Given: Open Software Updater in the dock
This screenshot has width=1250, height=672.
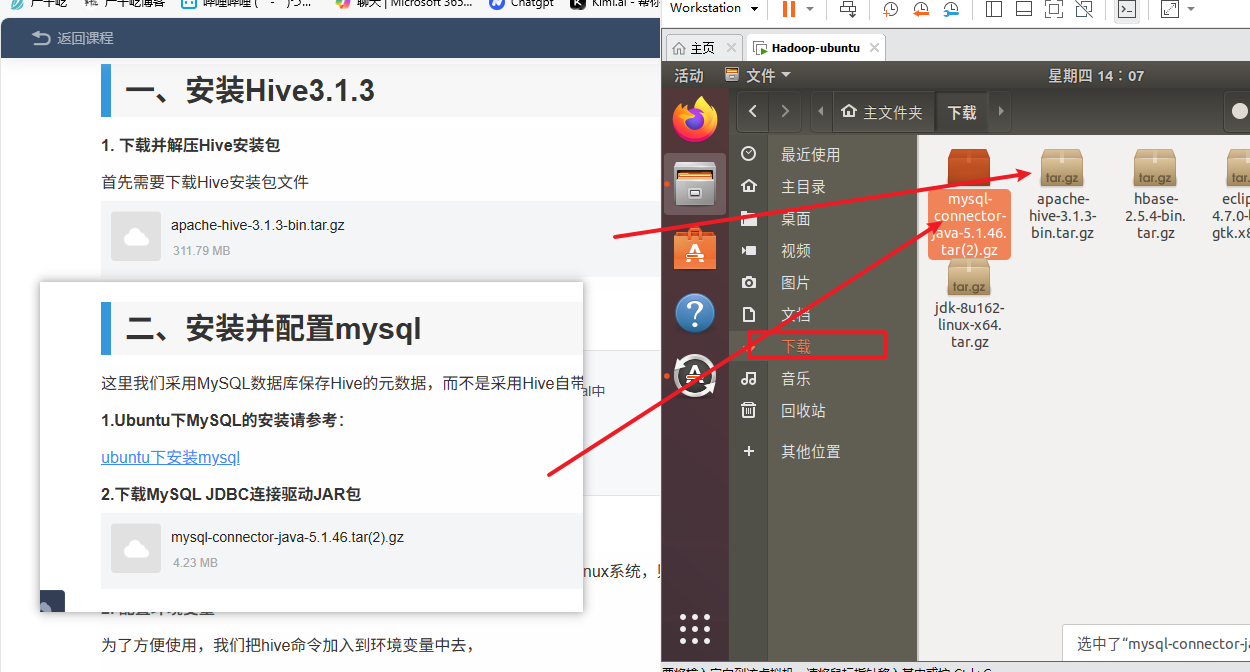Looking at the screenshot, I should (695, 376).
